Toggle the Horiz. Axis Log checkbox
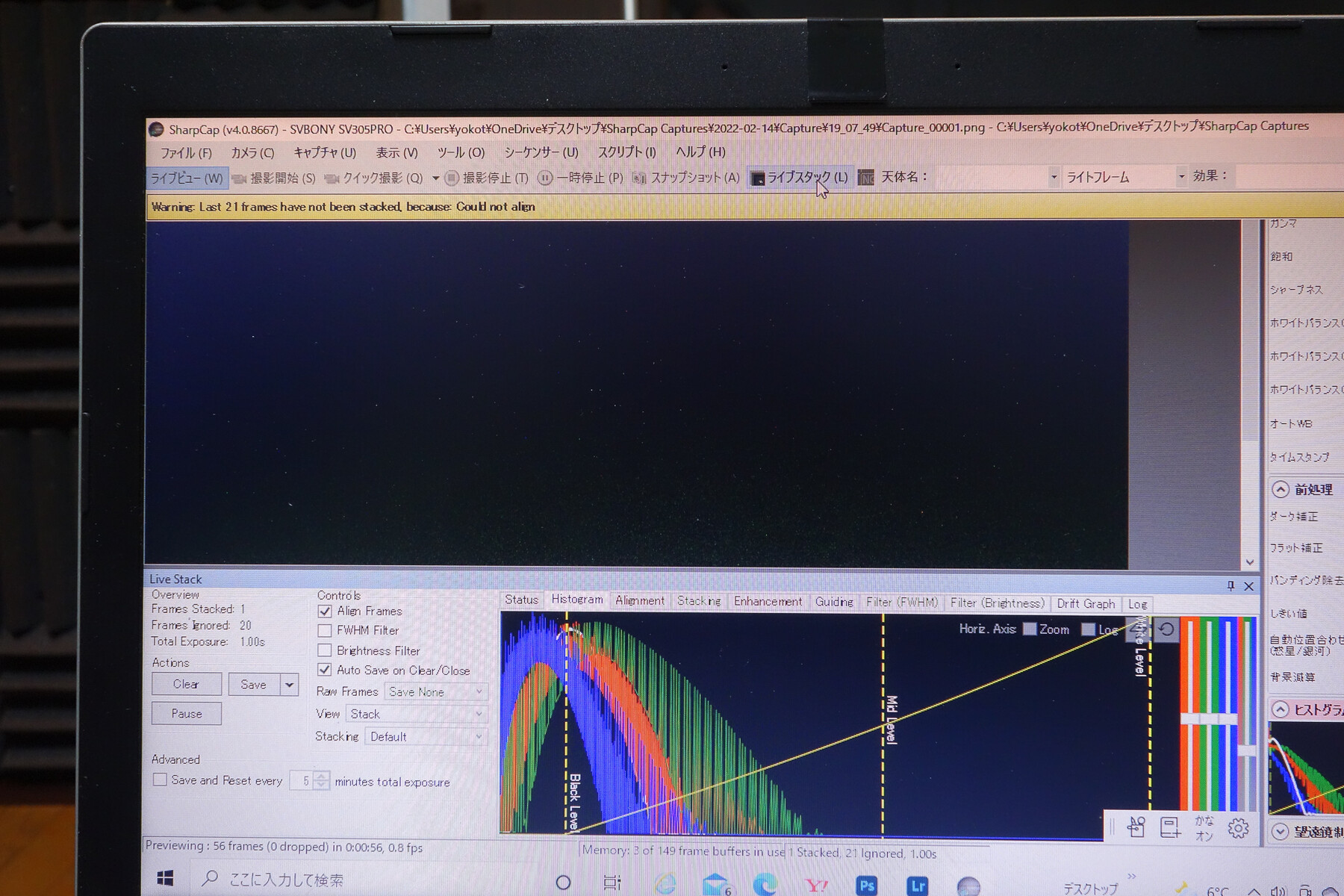This screenshot has height=896, width=1344. (1088, 629)
